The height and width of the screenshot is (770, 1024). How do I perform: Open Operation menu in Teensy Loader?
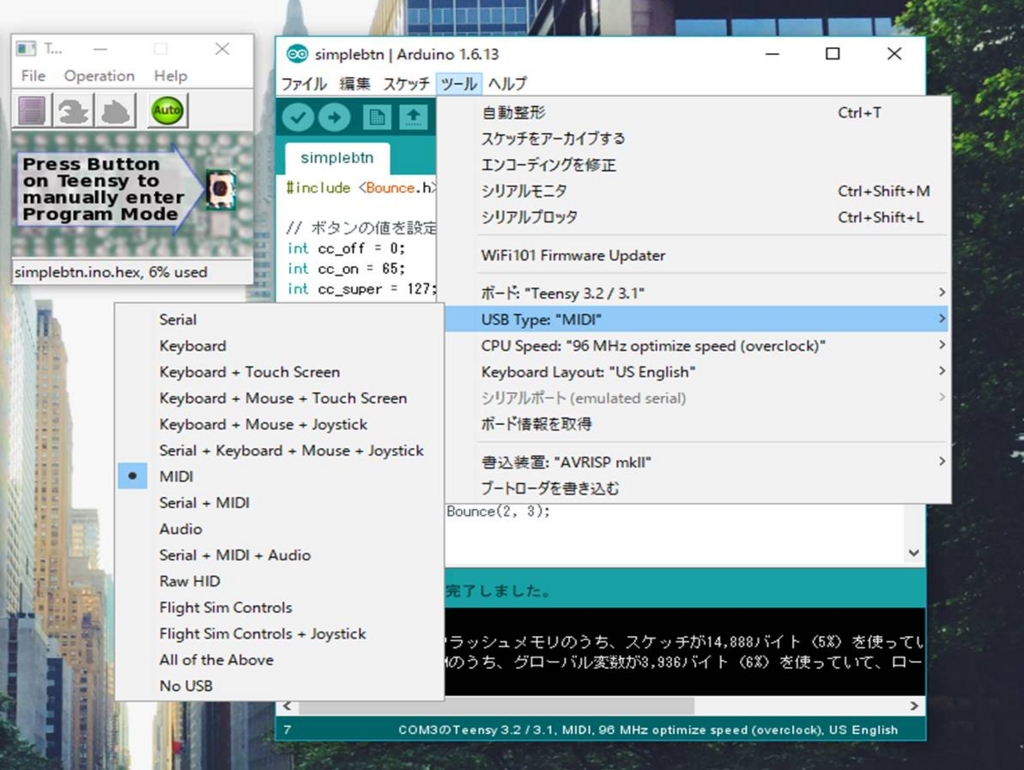(x=99, y=76)
